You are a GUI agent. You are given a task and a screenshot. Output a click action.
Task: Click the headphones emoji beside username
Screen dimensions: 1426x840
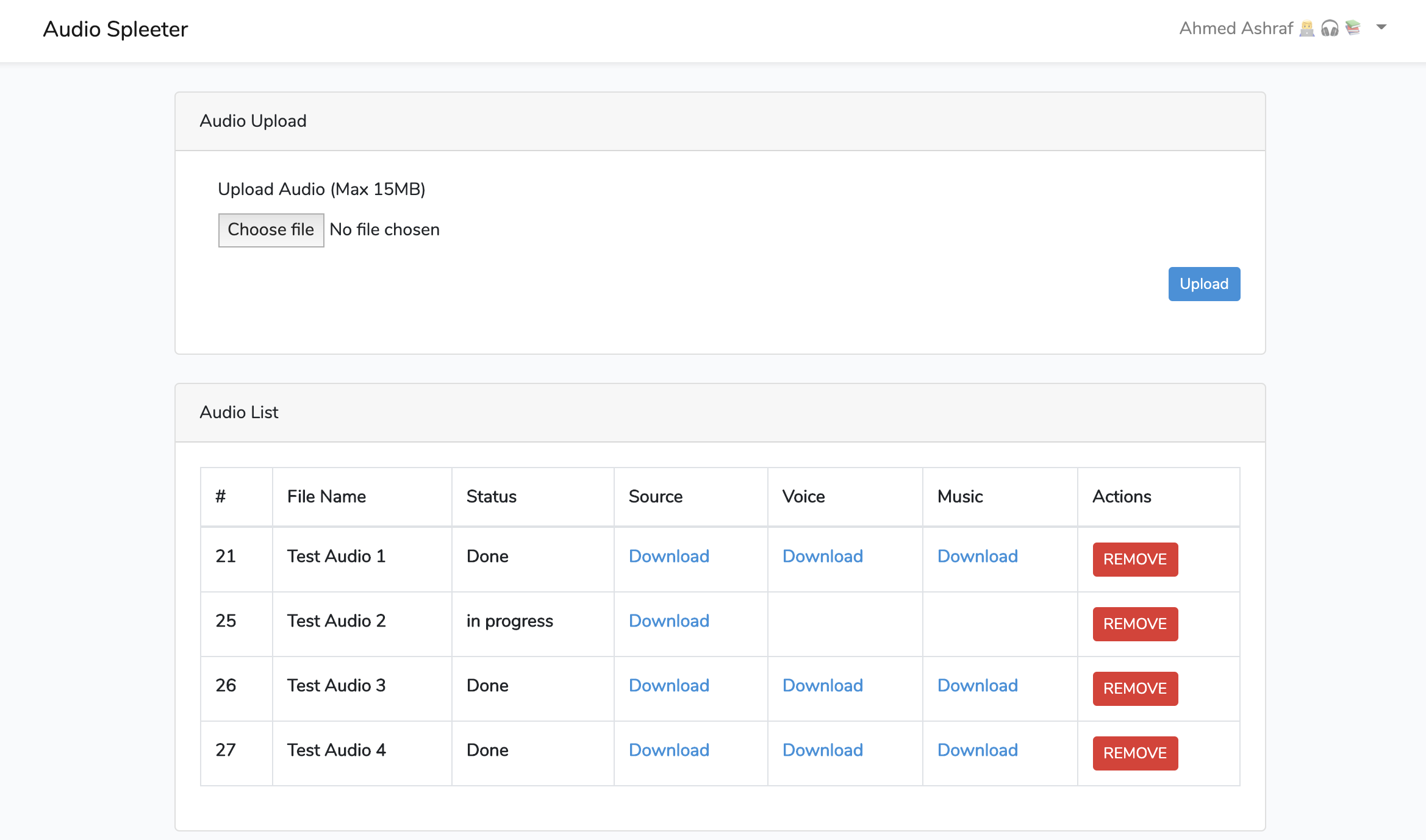[1330, 29]
